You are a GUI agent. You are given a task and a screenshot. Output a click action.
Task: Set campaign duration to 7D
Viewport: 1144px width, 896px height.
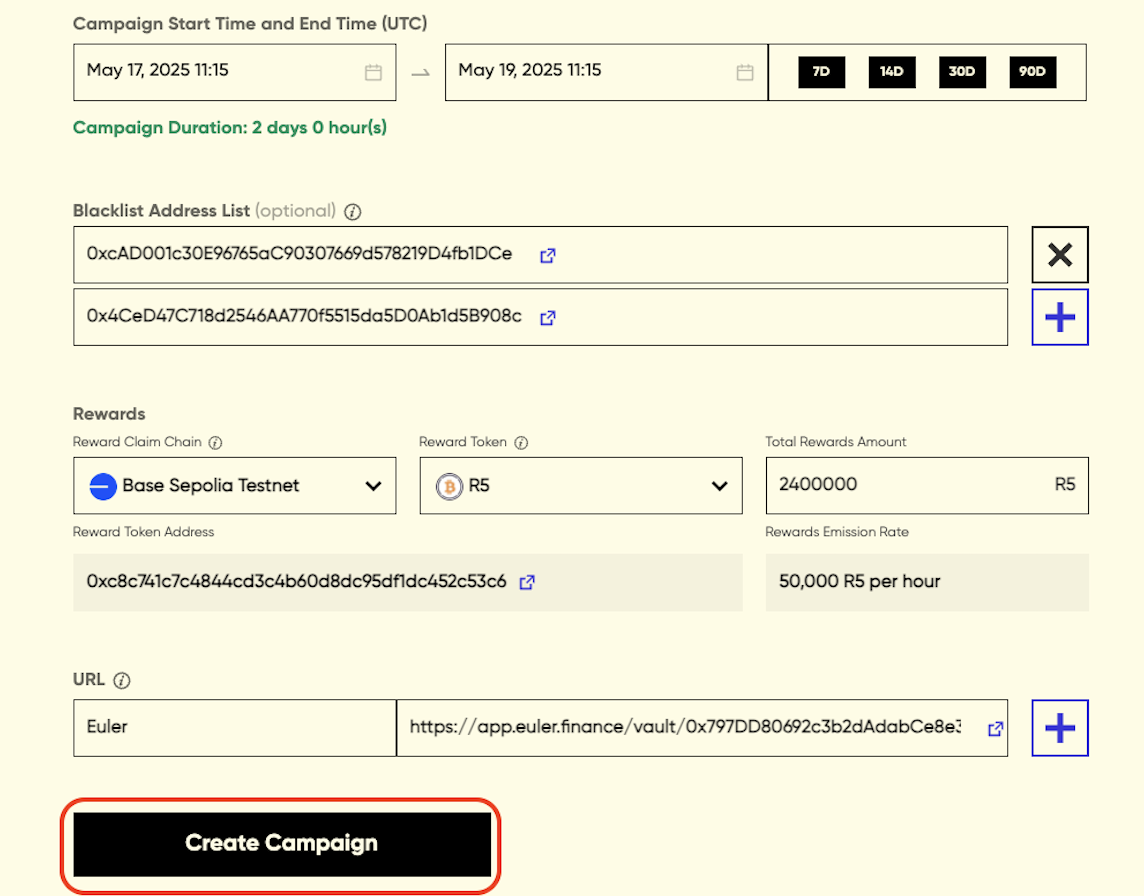821,72
